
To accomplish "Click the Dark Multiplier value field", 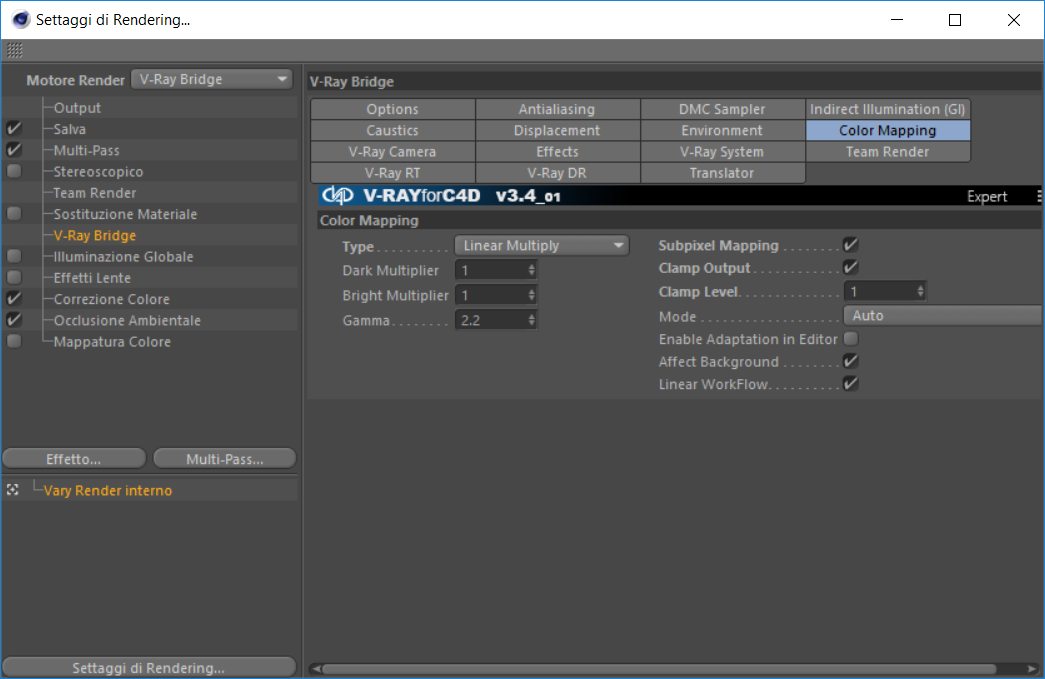I will (x=491, y=270).
